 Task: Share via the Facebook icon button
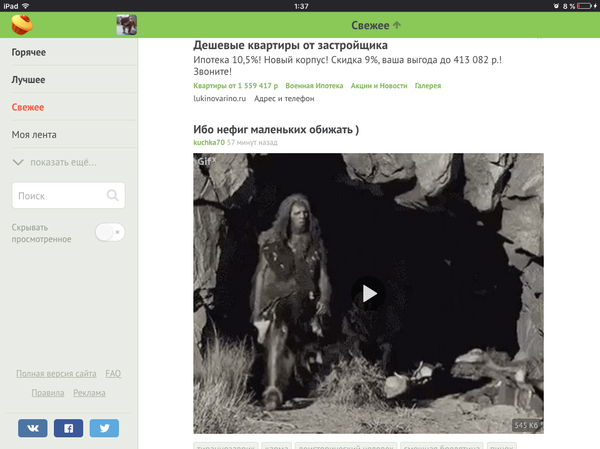(x=68, y=428)
